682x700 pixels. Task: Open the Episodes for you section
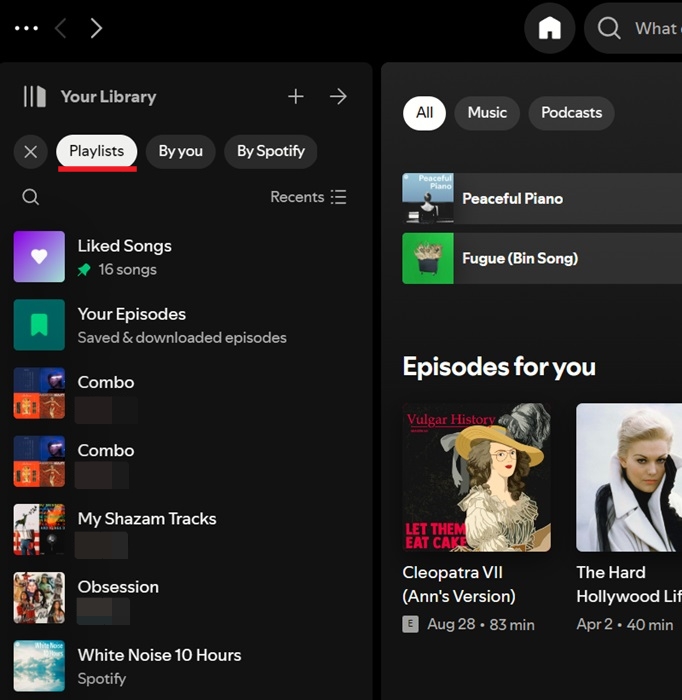[x=499, y=367]
